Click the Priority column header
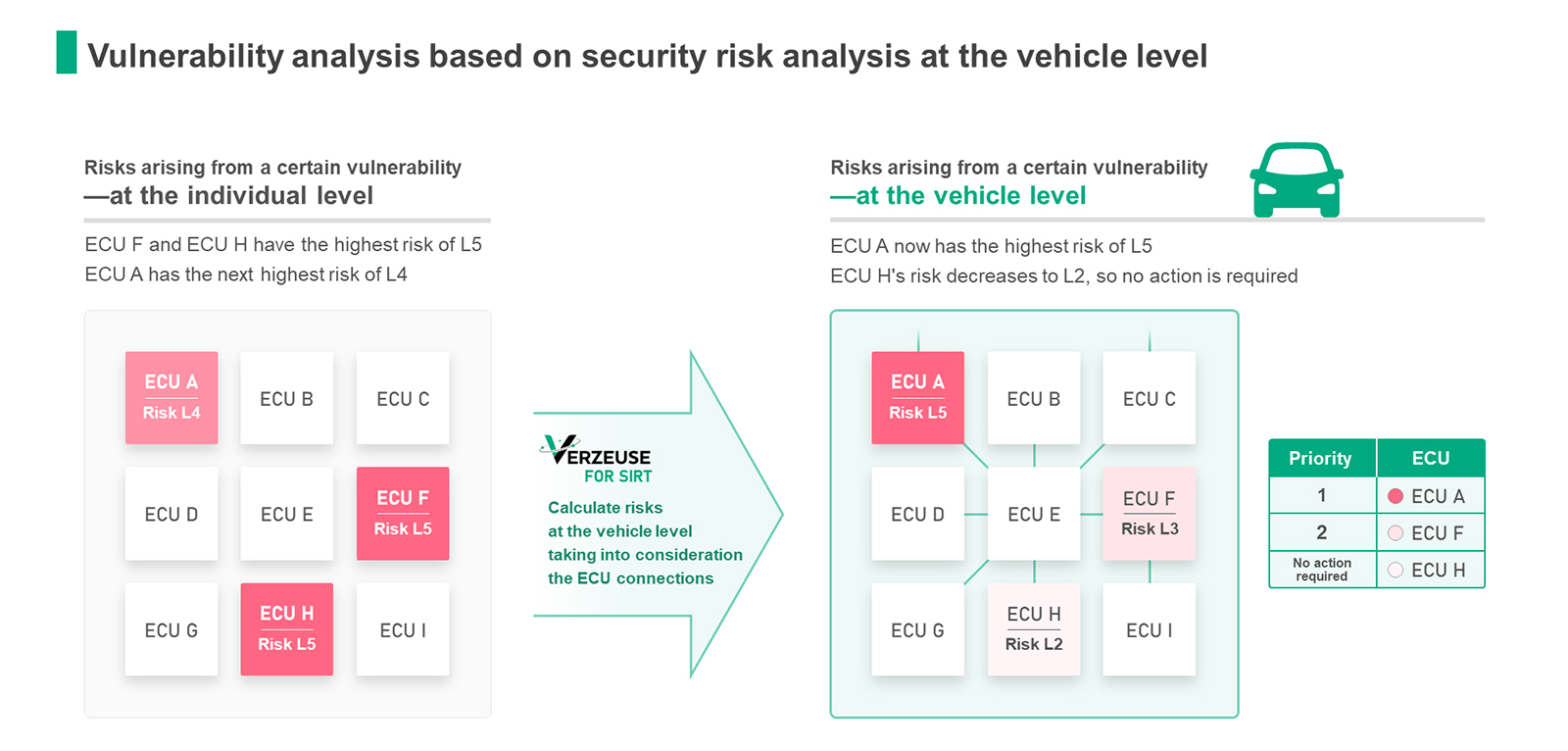The height and width of the screenshot is (751, 1568). pos(1322,458)
